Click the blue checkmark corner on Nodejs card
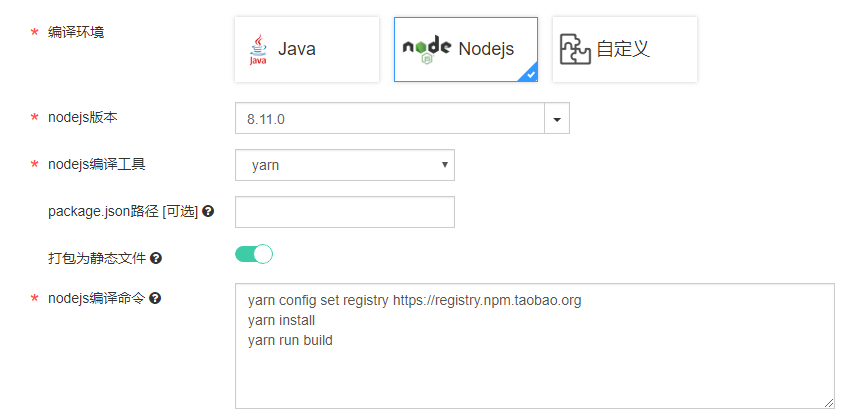 529,74
